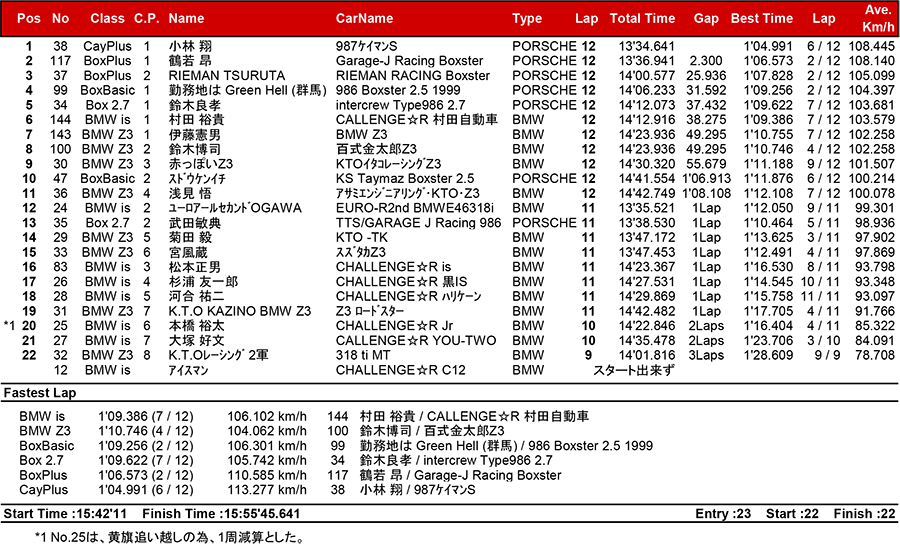
Task: Click car name KS Taymaz Boxster 2.5
Action: 405,179
